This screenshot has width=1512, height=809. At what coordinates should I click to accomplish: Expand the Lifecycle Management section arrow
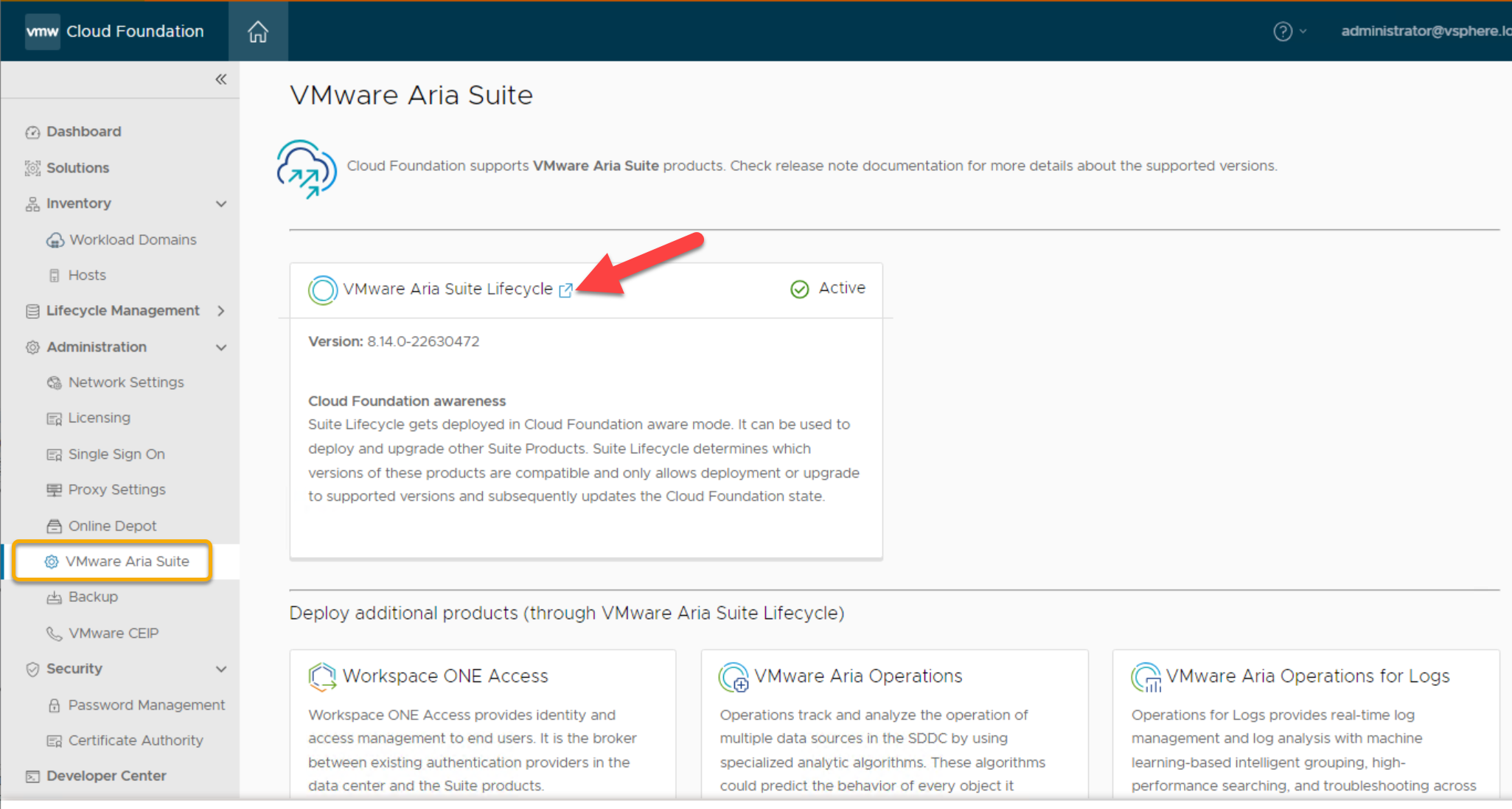point(220,311)
